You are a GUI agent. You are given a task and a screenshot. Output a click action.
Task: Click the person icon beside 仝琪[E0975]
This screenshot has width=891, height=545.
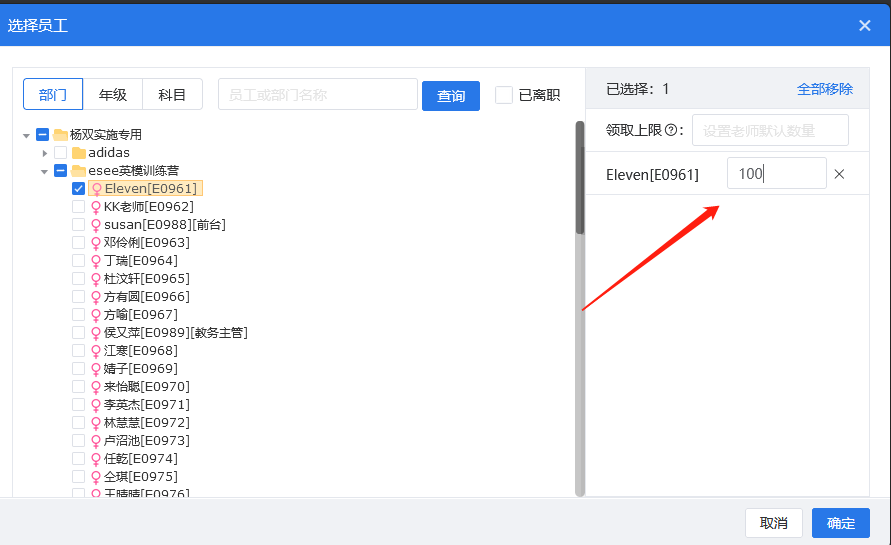point(95,477)
